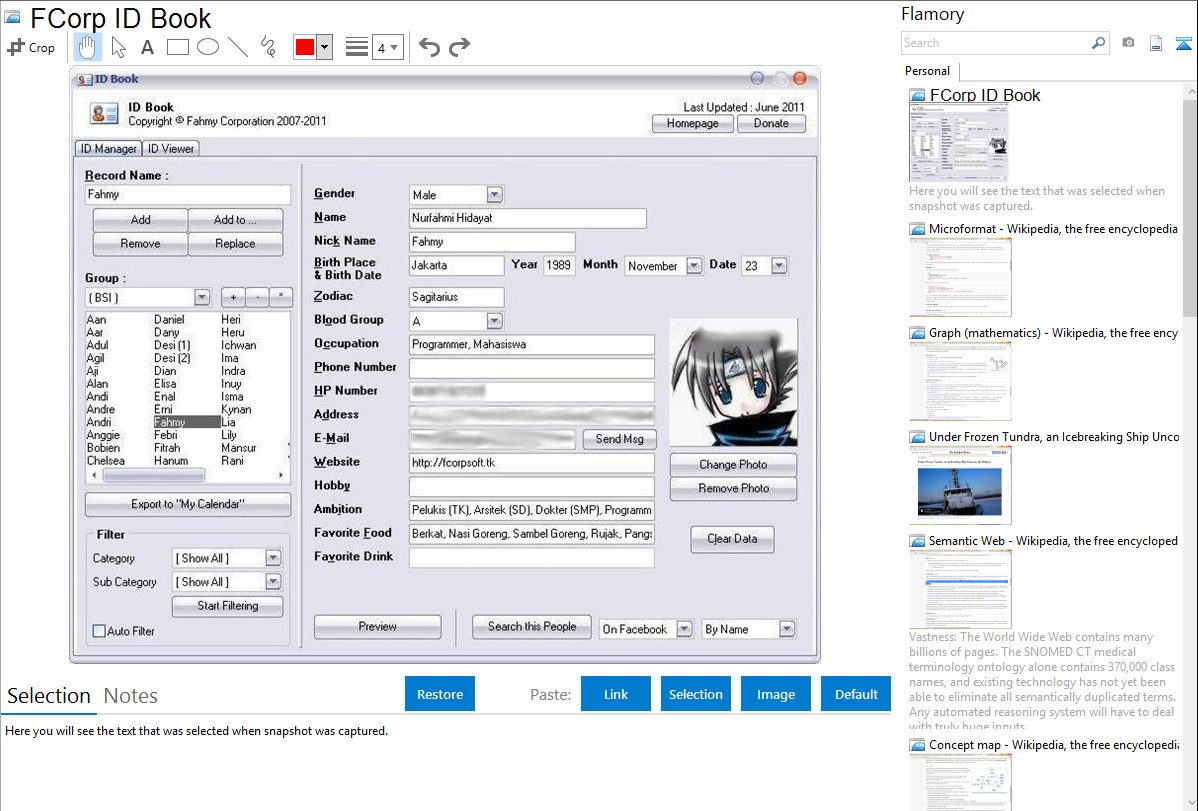Redo the last annotation
1198x811 pixels.
click(x=459, y=47)
